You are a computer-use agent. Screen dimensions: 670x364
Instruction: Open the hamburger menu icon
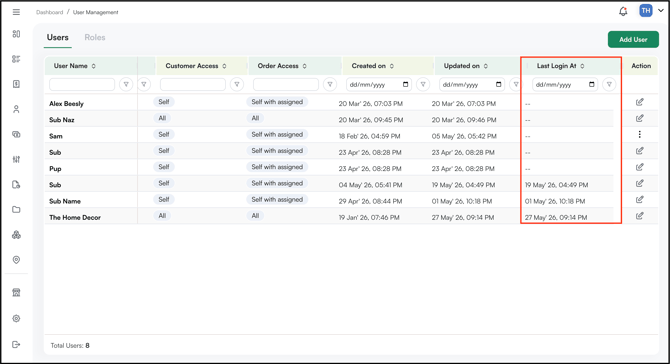tap(16, 12)
